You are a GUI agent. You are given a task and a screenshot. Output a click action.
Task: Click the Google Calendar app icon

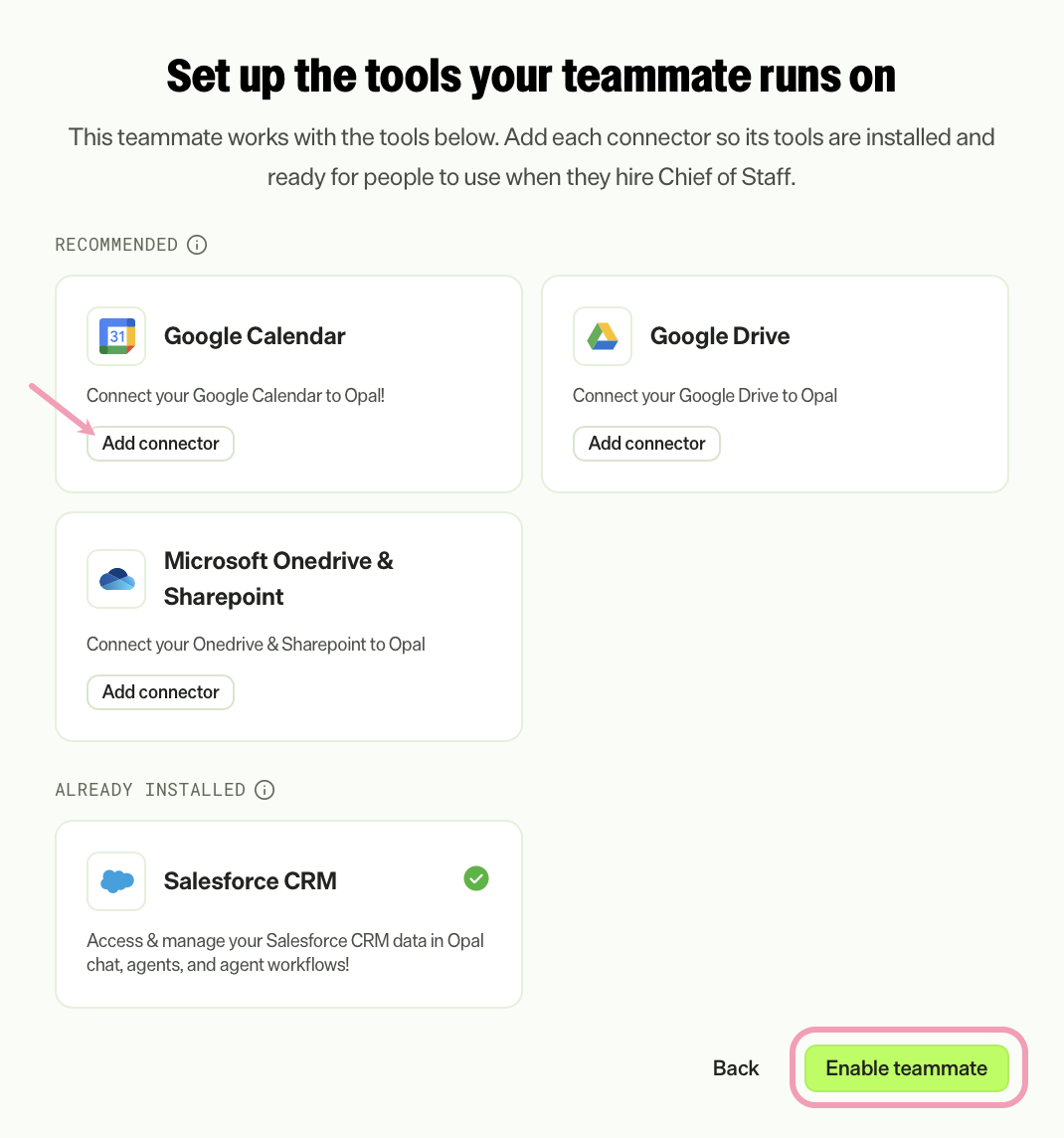[x=116, y=336]
